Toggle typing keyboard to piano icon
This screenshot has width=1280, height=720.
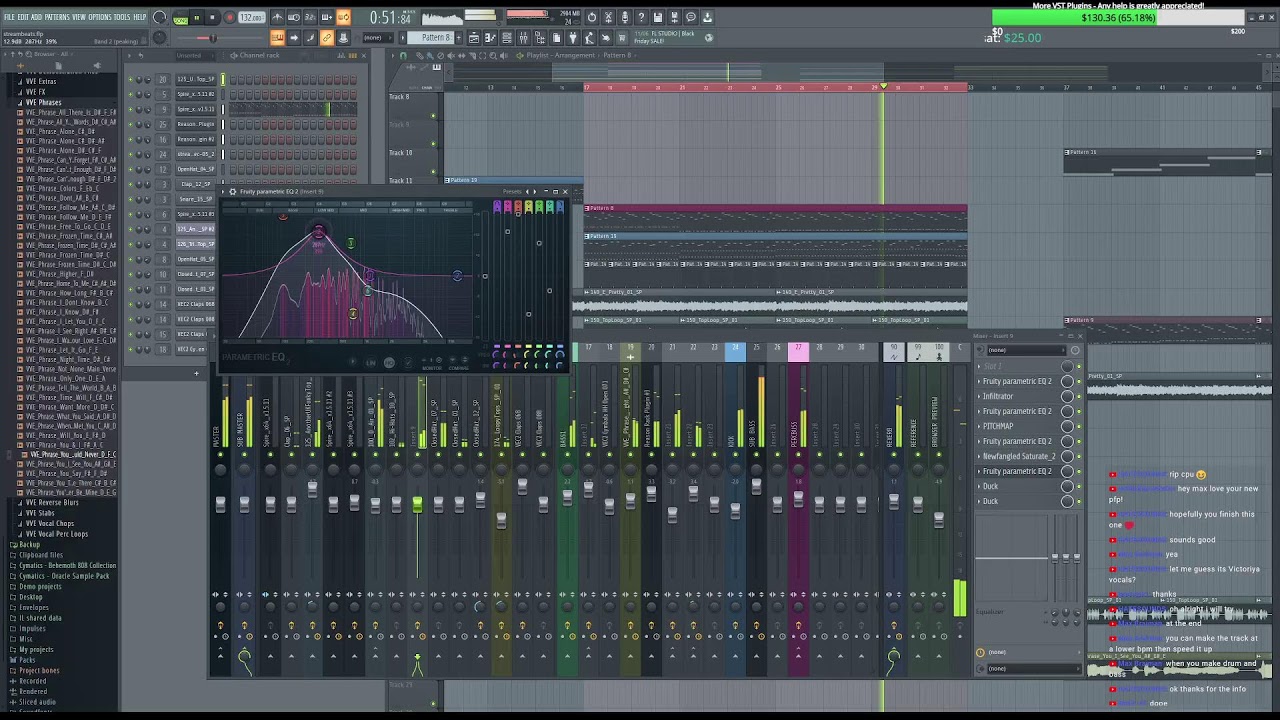[277, 38]
